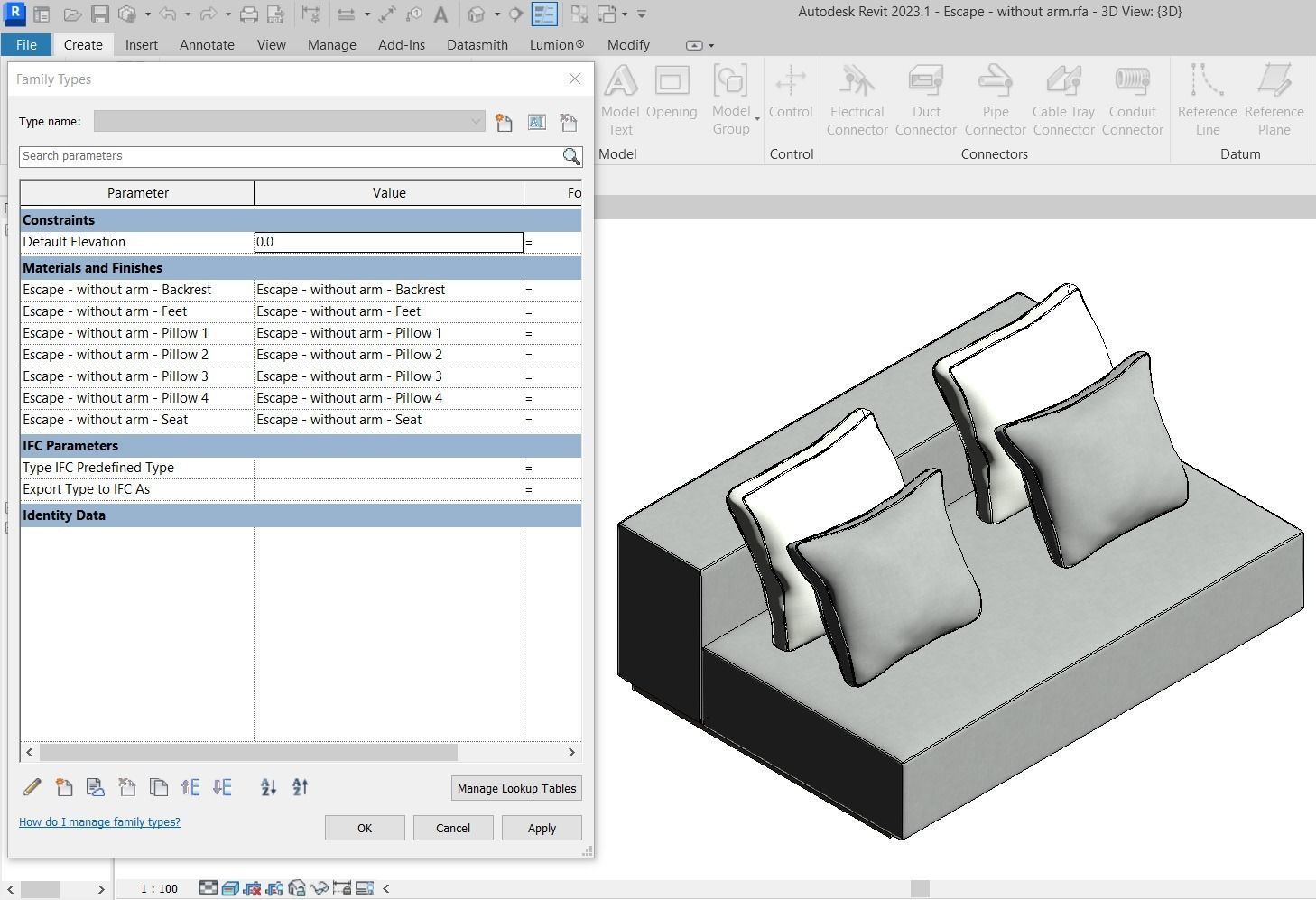This screenshot has height=900, width=1316.
Task: Click the Switch Windows icon
Action: [607, 14]
